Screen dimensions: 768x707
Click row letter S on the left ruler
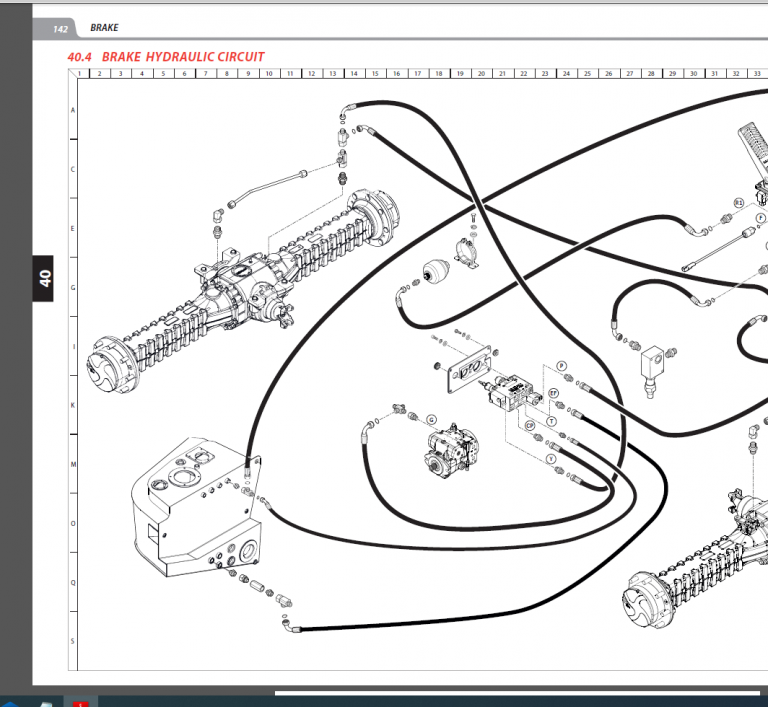coord(73,641)
